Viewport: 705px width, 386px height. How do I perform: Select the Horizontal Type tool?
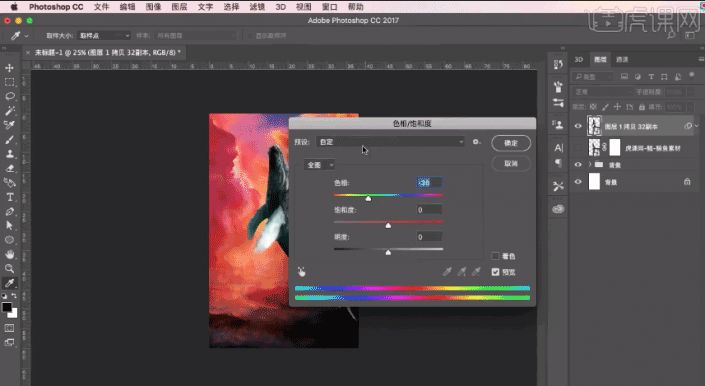pos(9,197)
